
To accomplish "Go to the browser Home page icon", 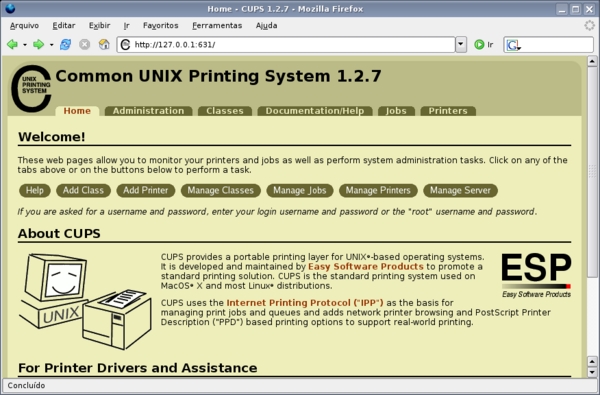I will click(104, 44).
